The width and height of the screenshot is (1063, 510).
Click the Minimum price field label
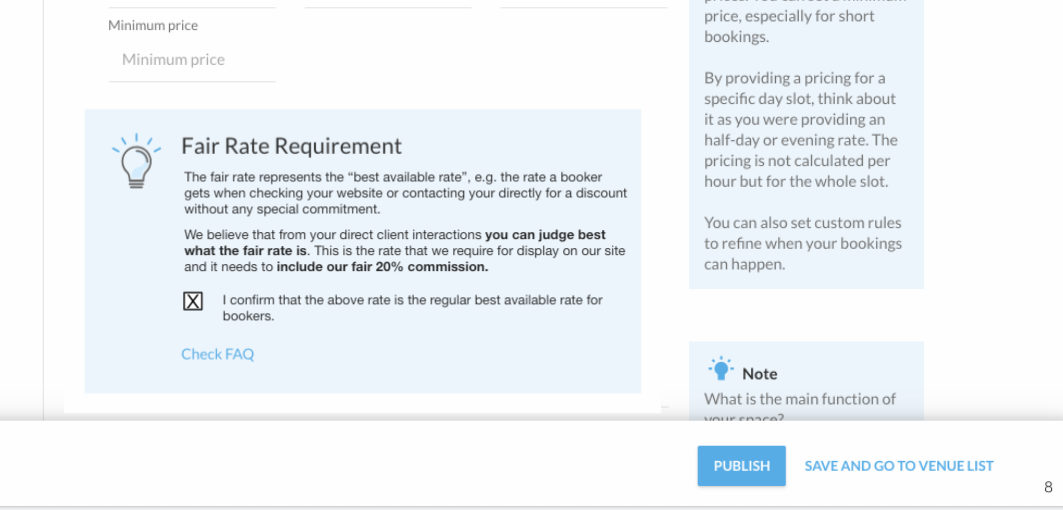[x=153, y=26]
